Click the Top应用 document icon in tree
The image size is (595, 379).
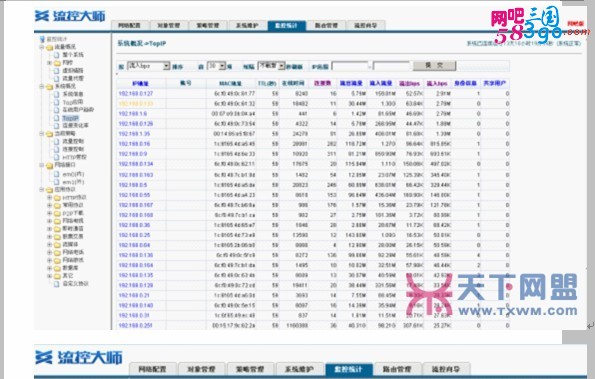(x=57, y=102)
